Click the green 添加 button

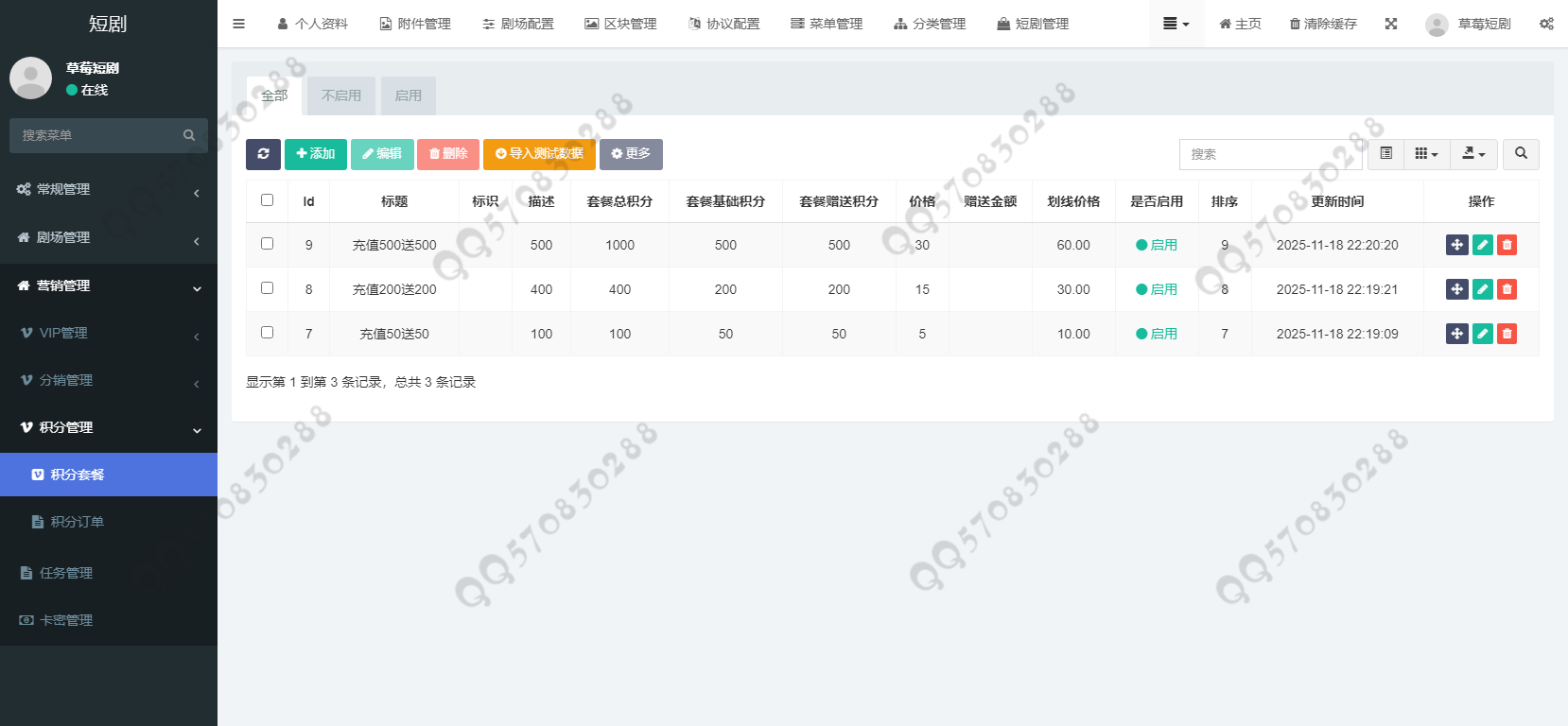(316, 154)
